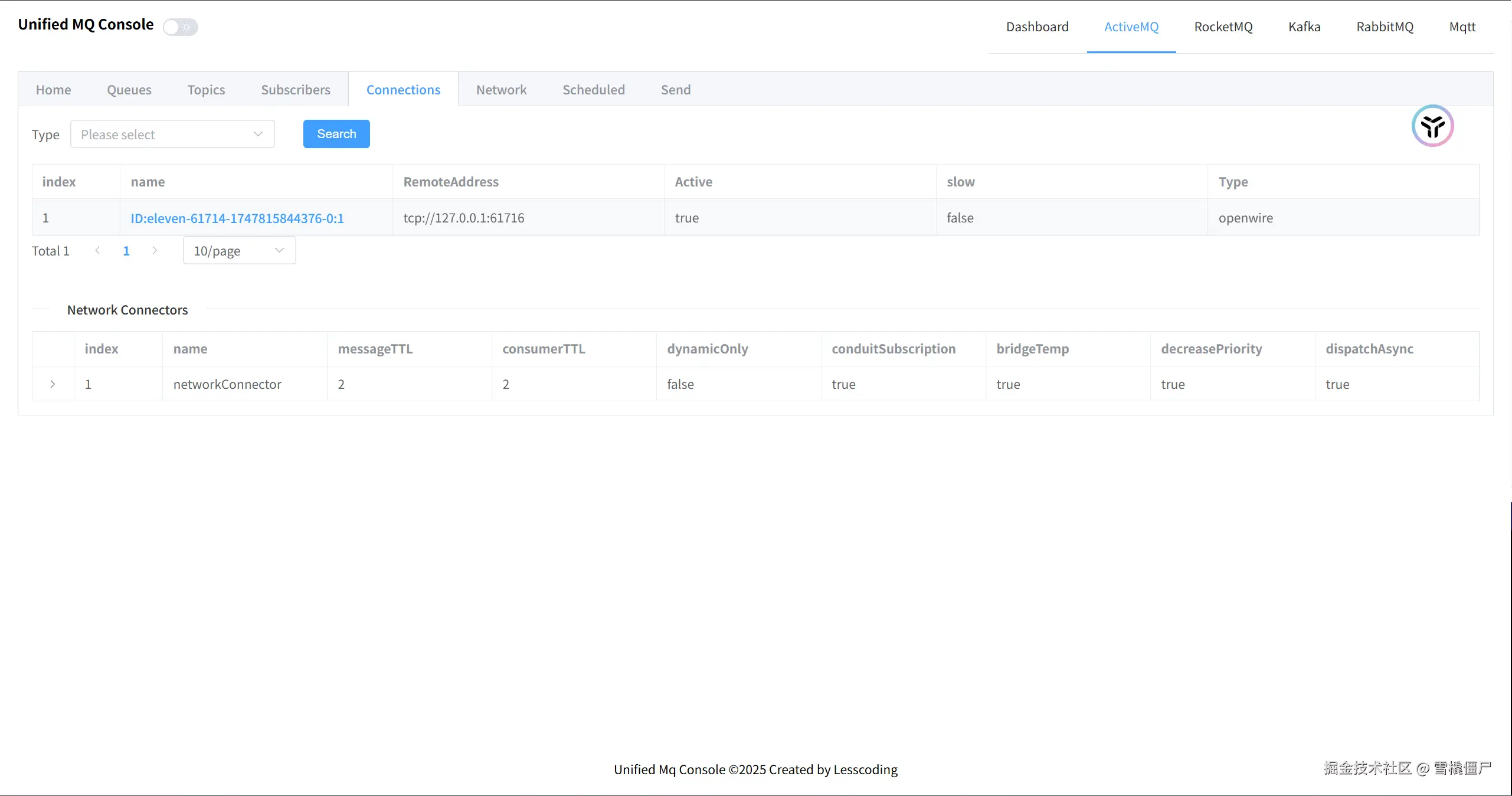Open the Dashboard menu item
The width and height of the screenshot is (1512, 796).
click(1037, 27)
